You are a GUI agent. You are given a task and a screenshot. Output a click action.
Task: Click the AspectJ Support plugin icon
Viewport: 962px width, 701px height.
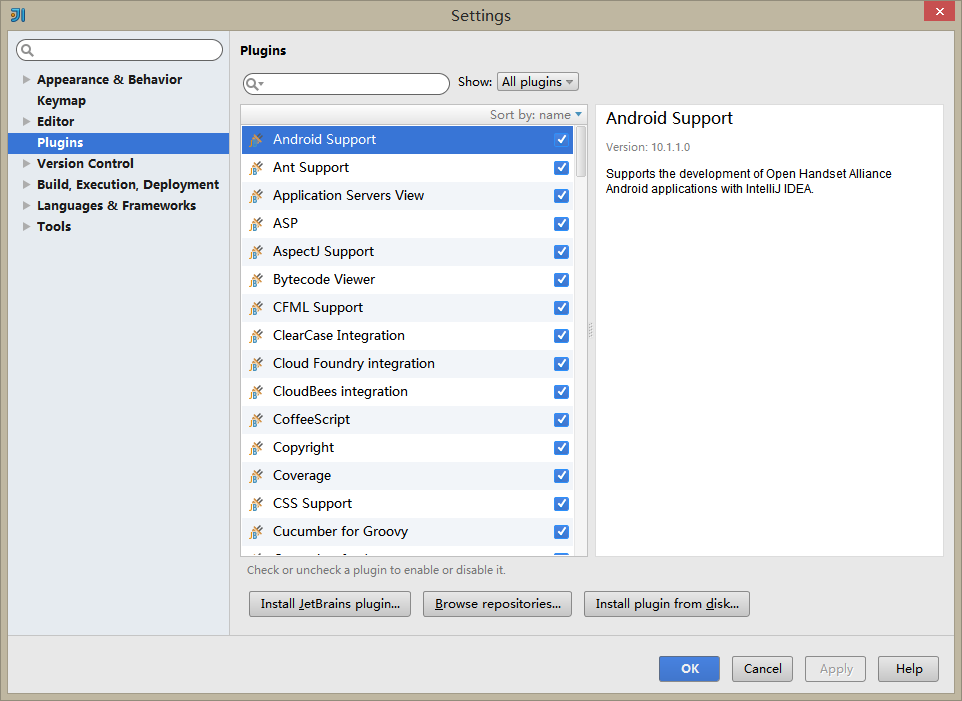click(256, 252)
